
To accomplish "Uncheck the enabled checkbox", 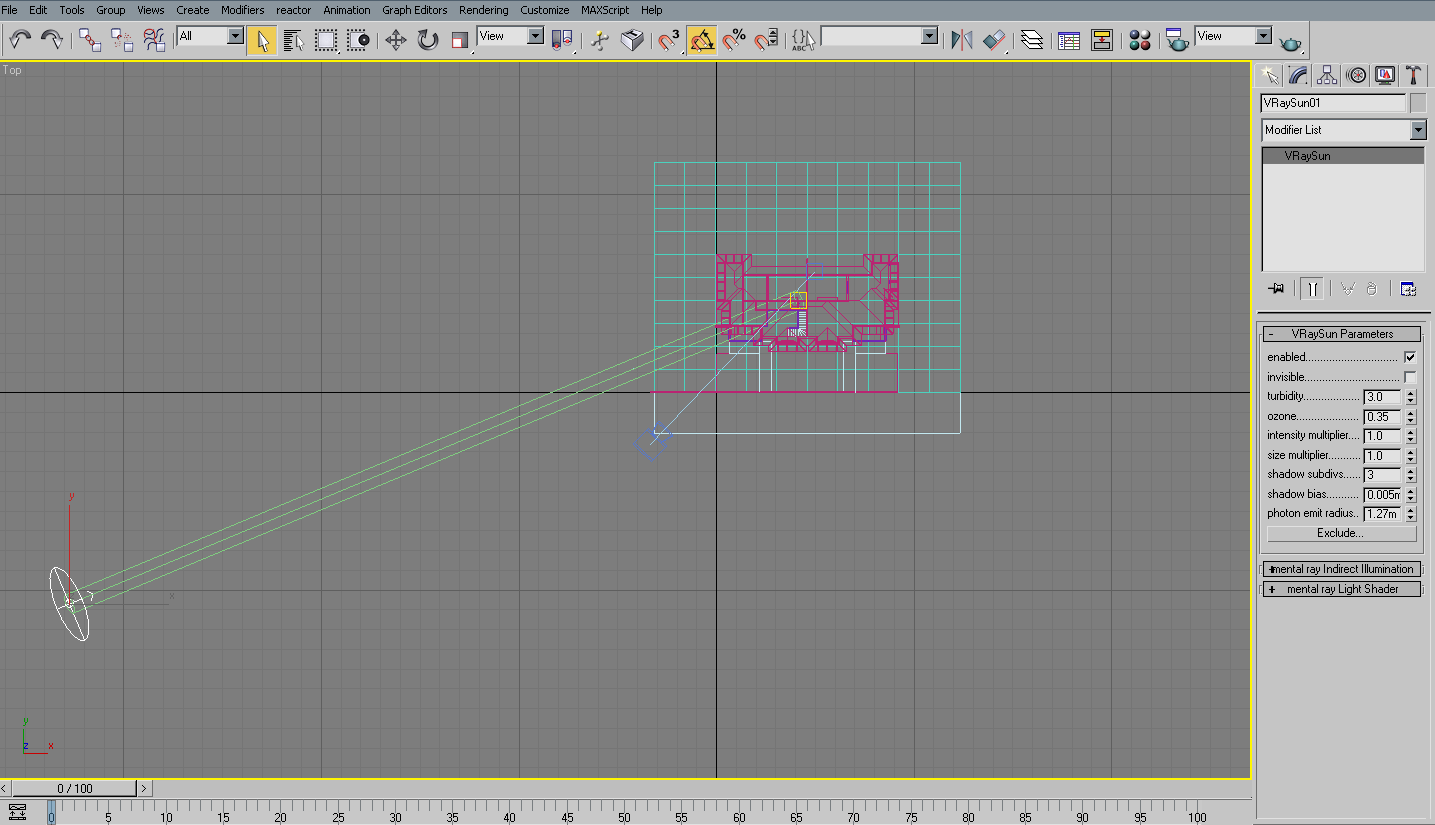I will pyautogui.click(x=1410, y=357).
